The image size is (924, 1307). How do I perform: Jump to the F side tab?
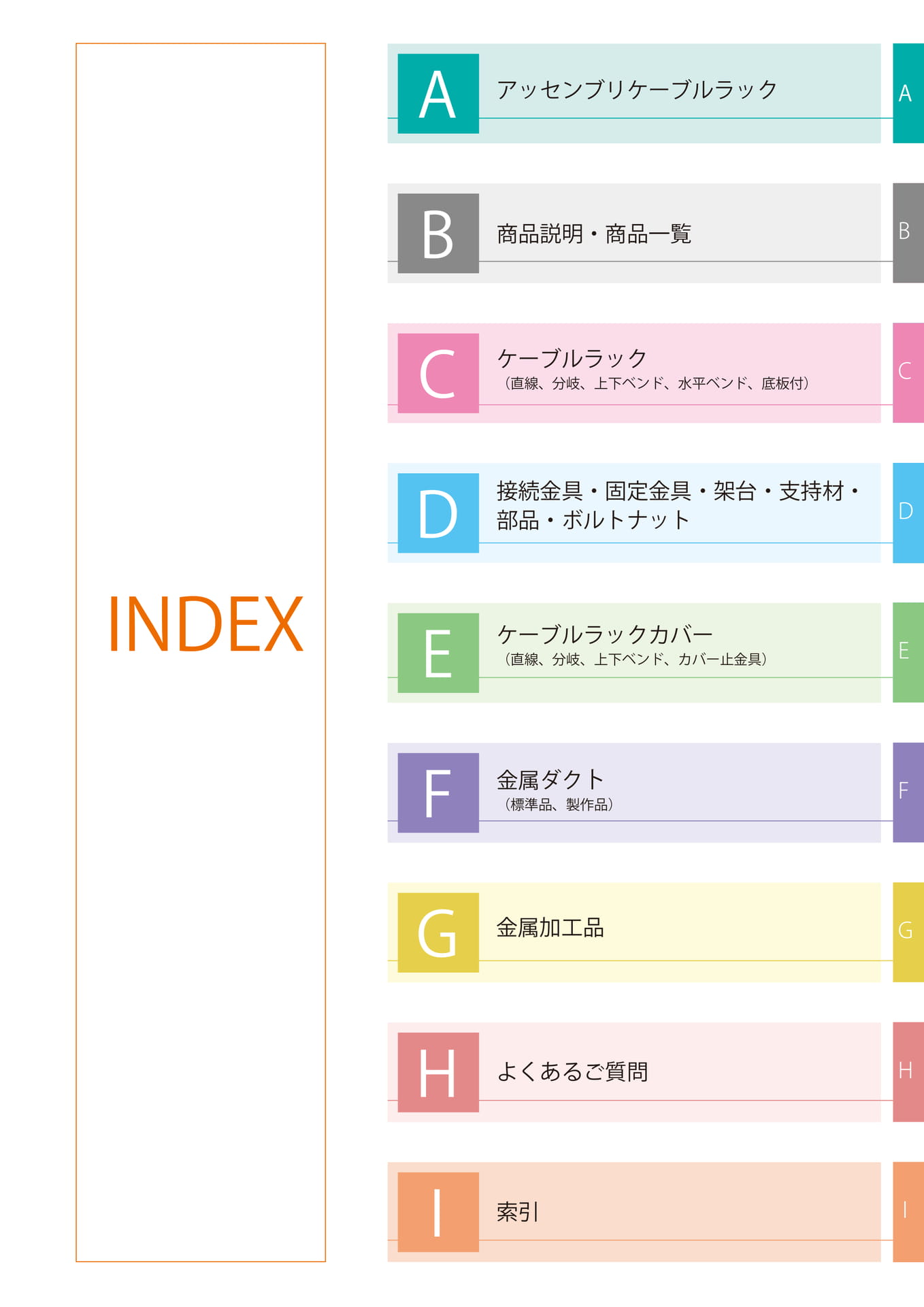[908, 792]
